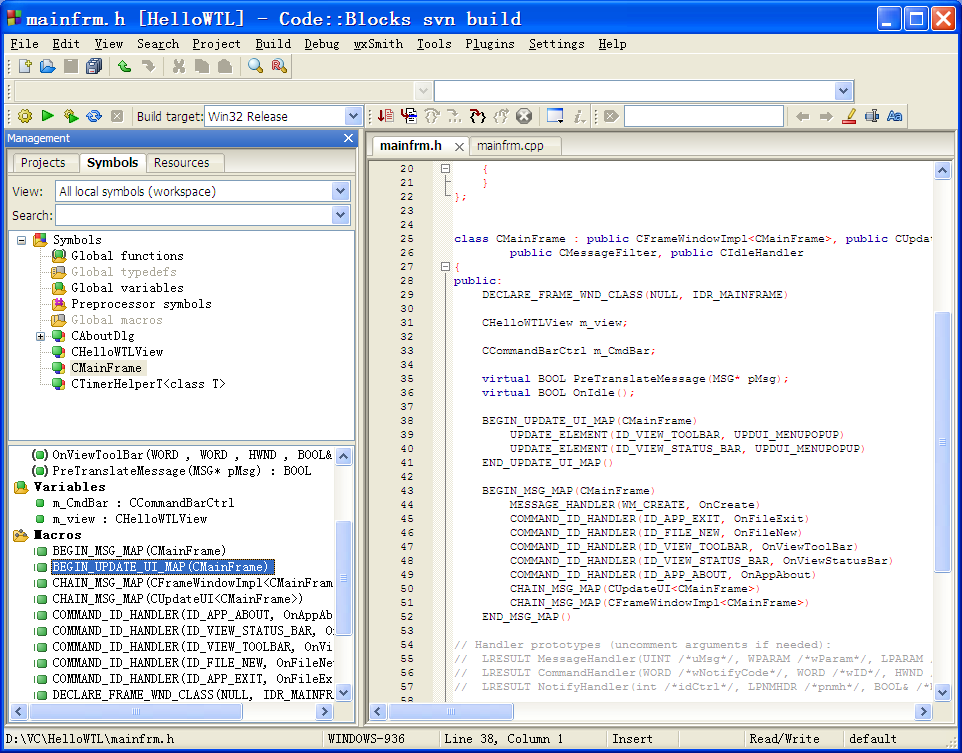Viewport: 962px width, 753px height.
Task: Toggle Match case for incremental search
Action: [895, 116]
